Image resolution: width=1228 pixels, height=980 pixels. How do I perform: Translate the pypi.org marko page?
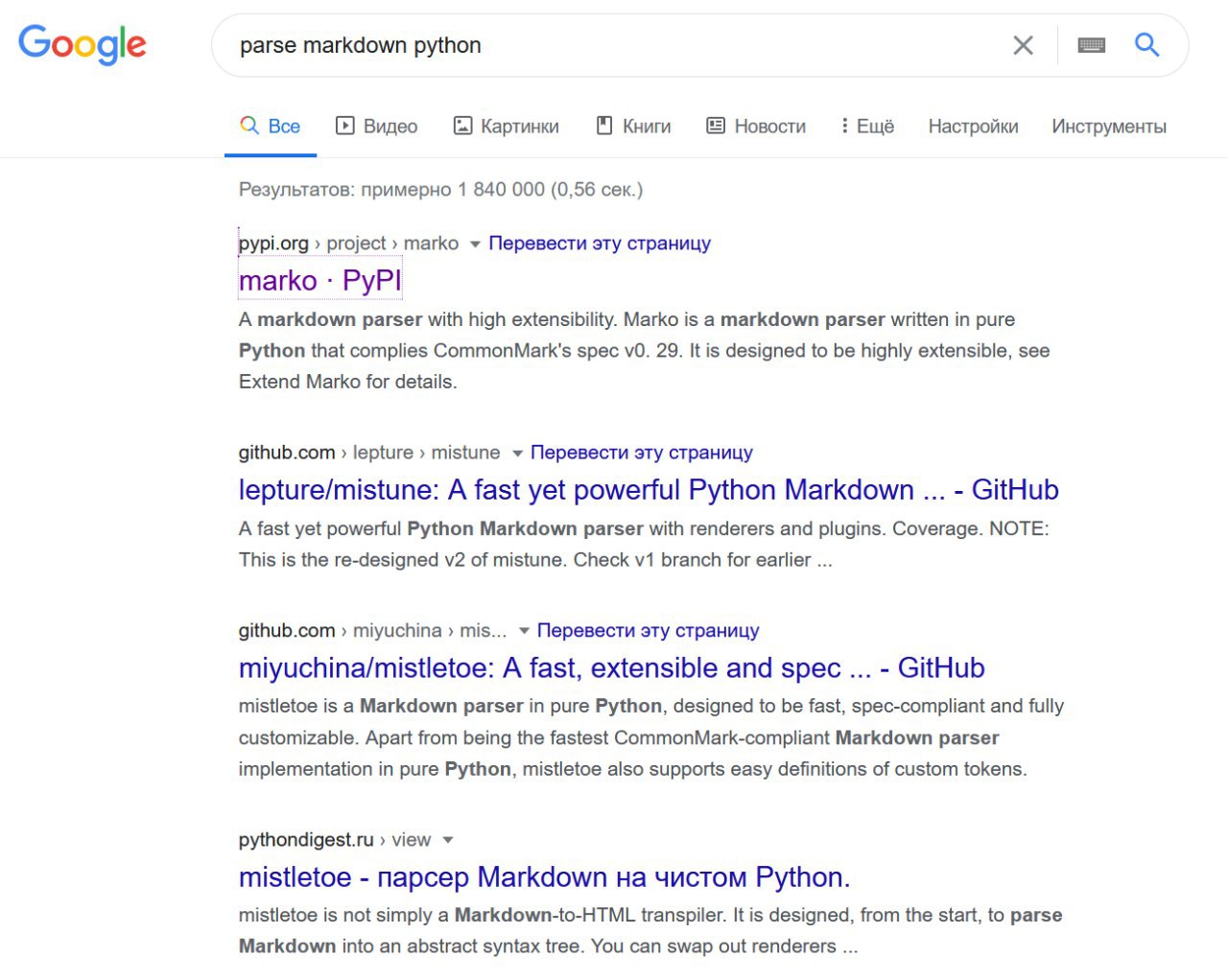(x=600, y=243)
